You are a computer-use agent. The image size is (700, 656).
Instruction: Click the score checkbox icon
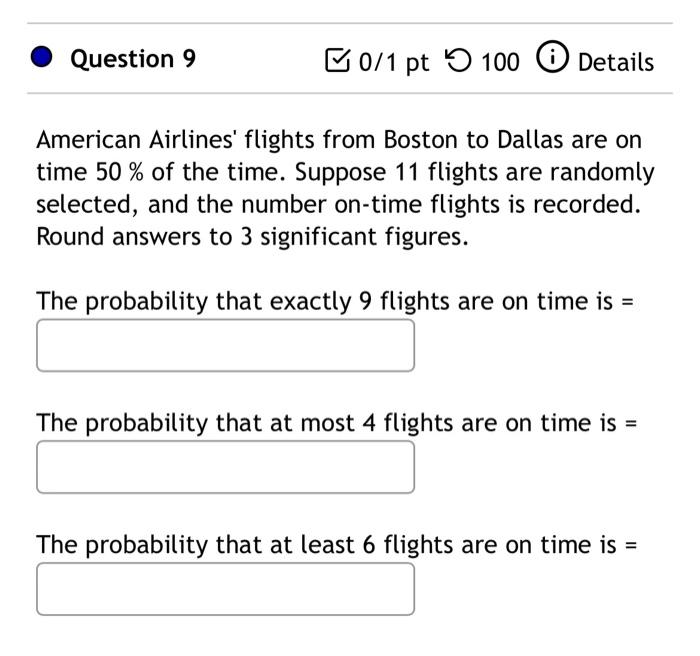coord(338,60)
